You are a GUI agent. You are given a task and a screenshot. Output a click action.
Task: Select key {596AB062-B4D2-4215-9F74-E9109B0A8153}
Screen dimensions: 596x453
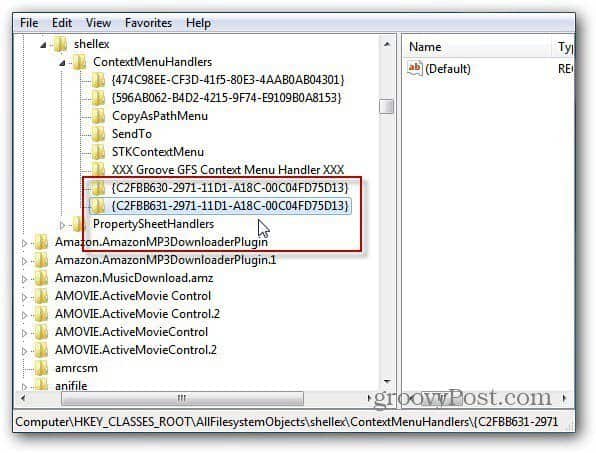click(x=227, y=98)
